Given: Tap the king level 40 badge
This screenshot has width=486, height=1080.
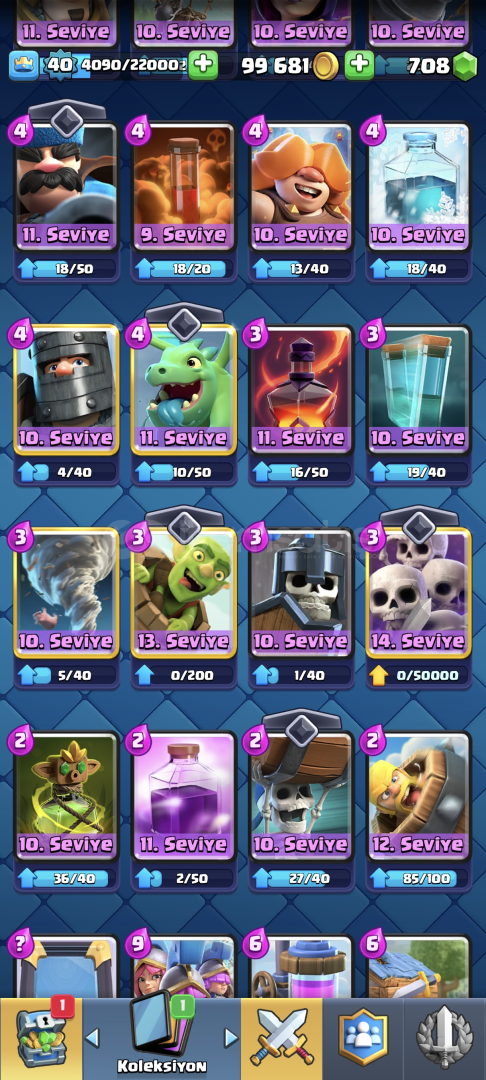Looking at the screenshot, I should pos(58,65).
